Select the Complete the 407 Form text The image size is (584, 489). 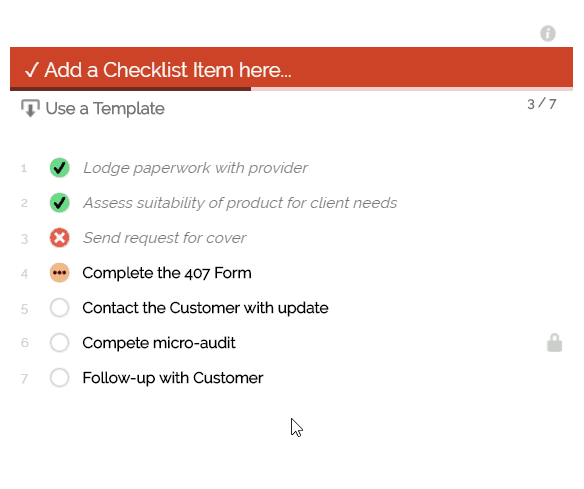tap(167, 273)
